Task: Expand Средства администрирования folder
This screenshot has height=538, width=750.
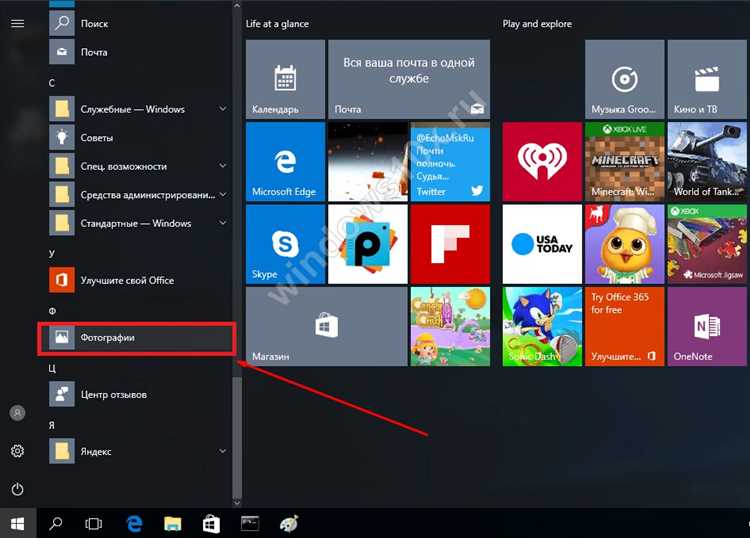Action: coord(138,195)
